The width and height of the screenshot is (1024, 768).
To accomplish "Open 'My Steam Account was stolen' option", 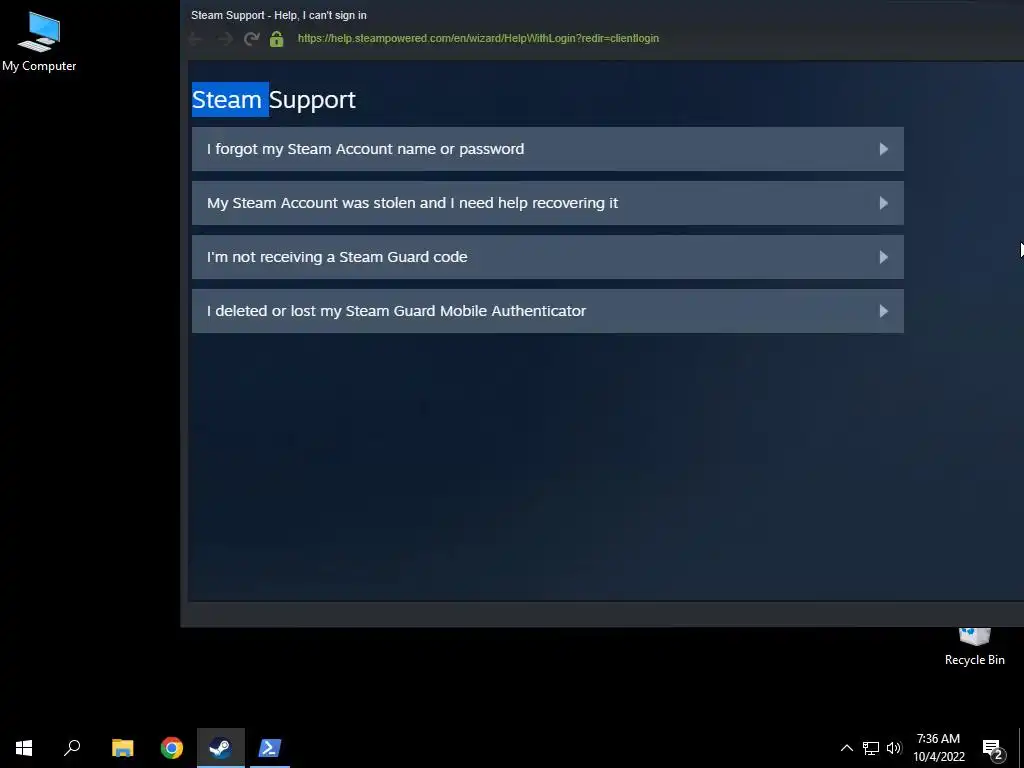I will pyautogui.click(x=547, y=203).
